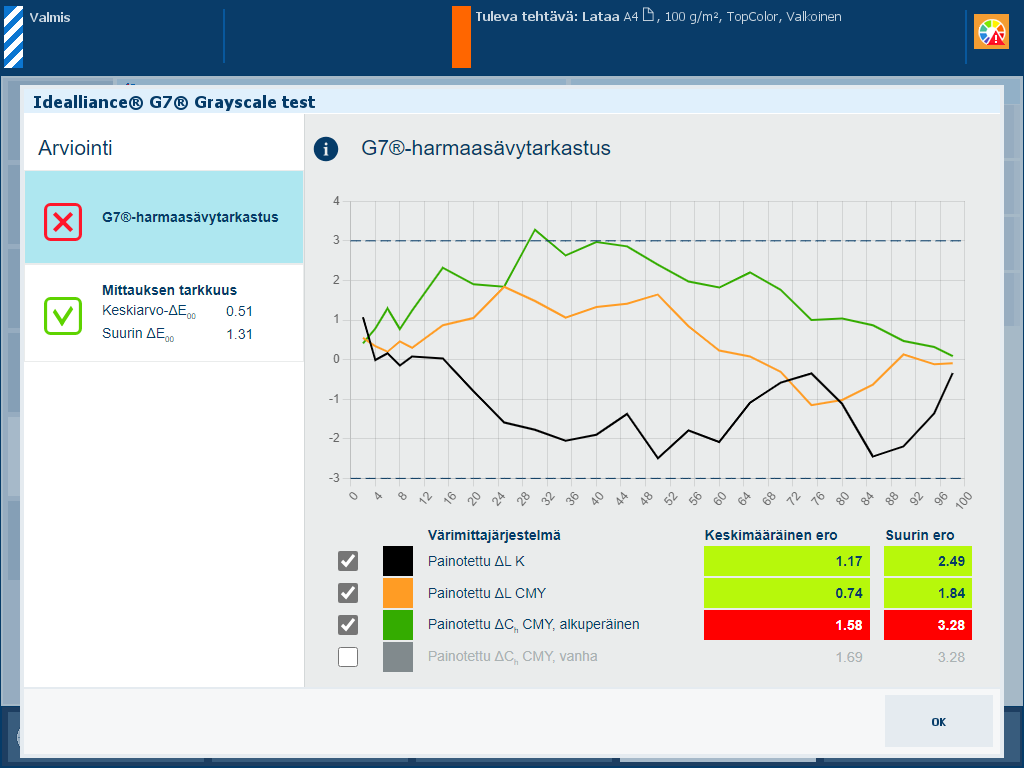
Task: Enable the ΔCh CMY vanha checkbox
Action: coord(348,657)
